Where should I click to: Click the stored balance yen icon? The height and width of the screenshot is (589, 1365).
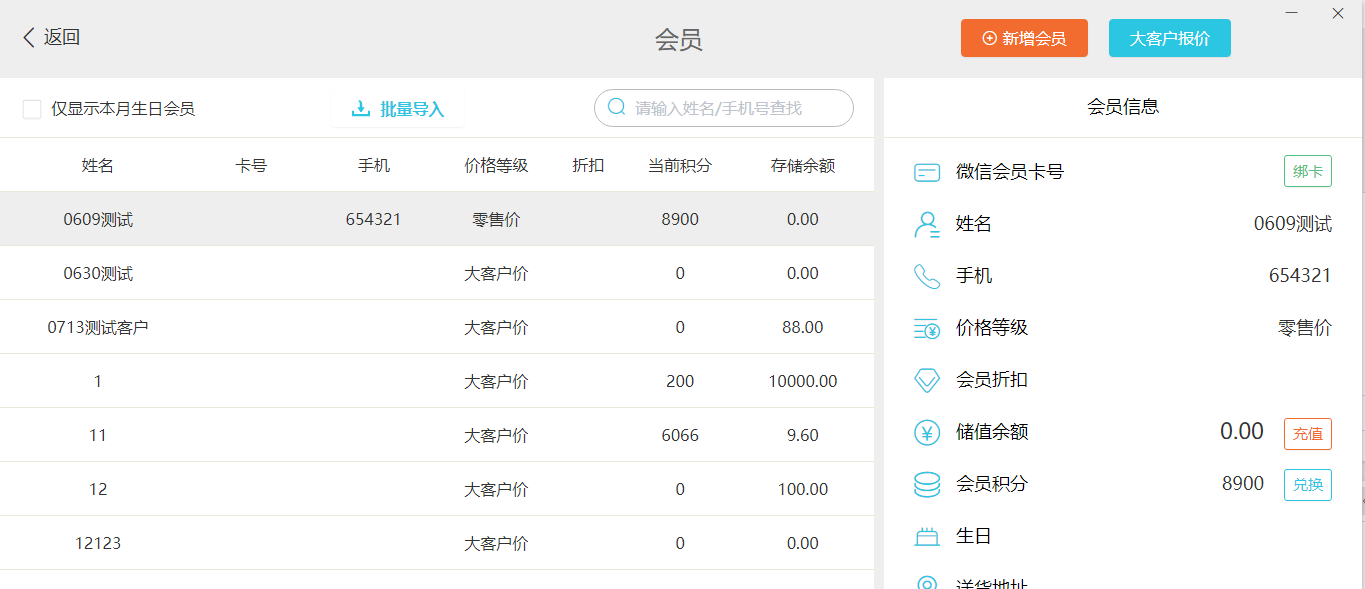[x=927, y=433]
